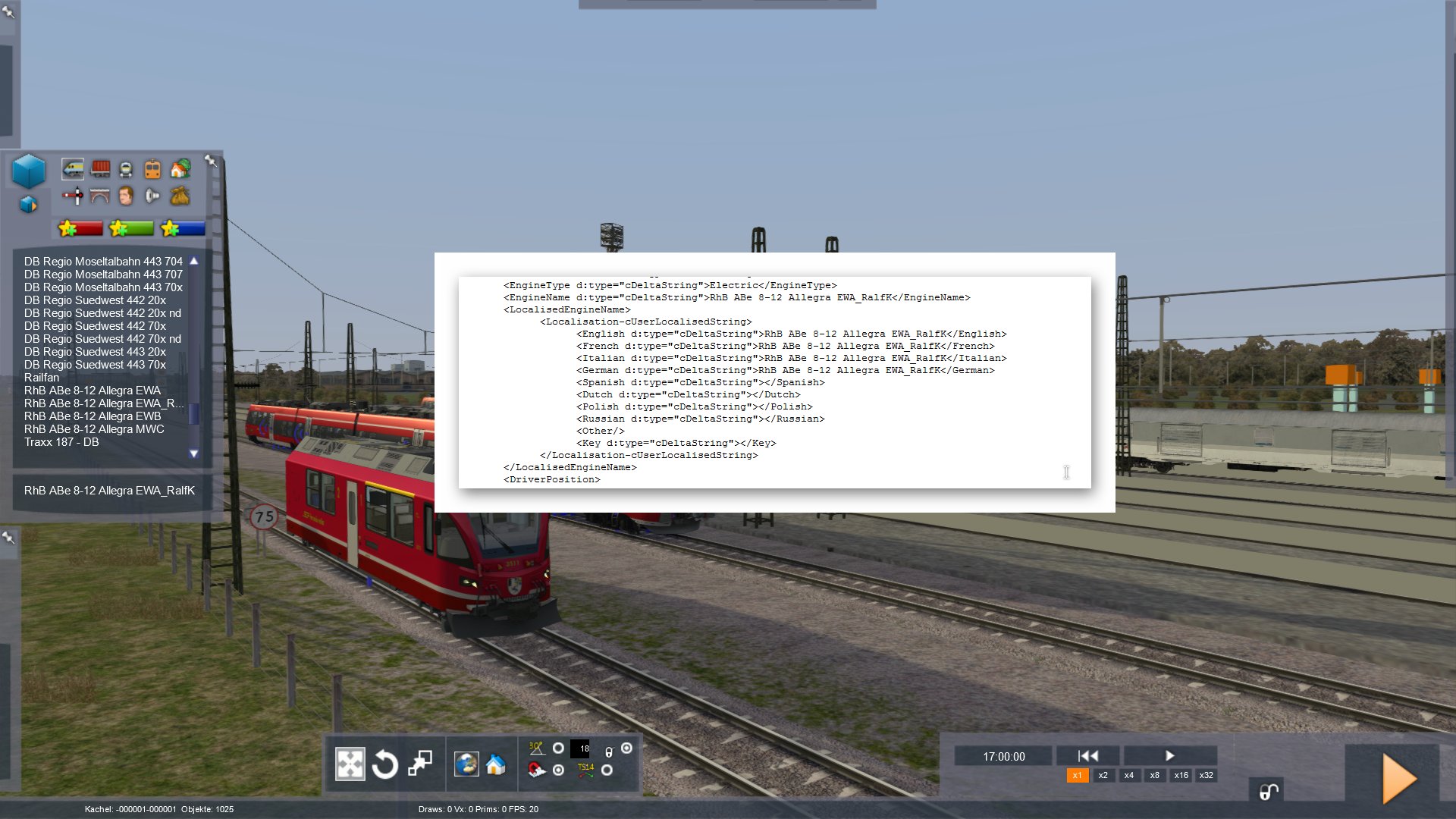
Task: Toggle the TS14 track option radio
Action: [607, 770]
